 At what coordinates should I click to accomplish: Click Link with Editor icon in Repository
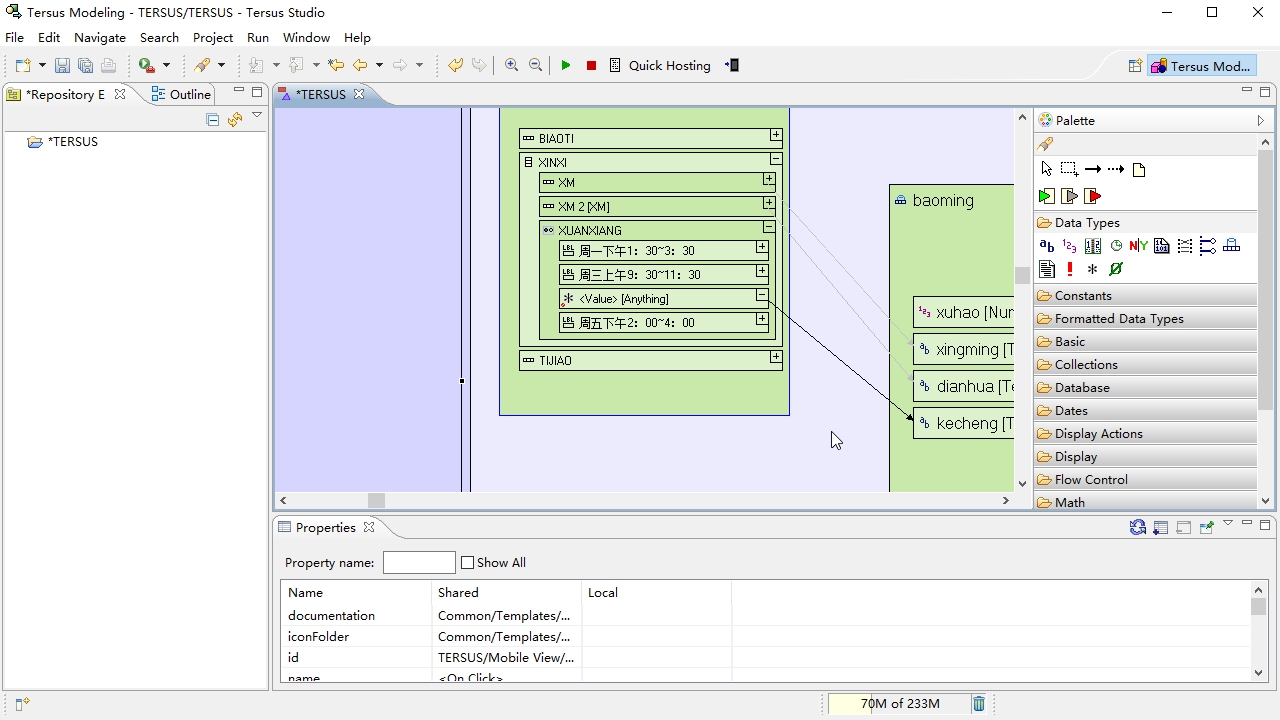point(235,120)
